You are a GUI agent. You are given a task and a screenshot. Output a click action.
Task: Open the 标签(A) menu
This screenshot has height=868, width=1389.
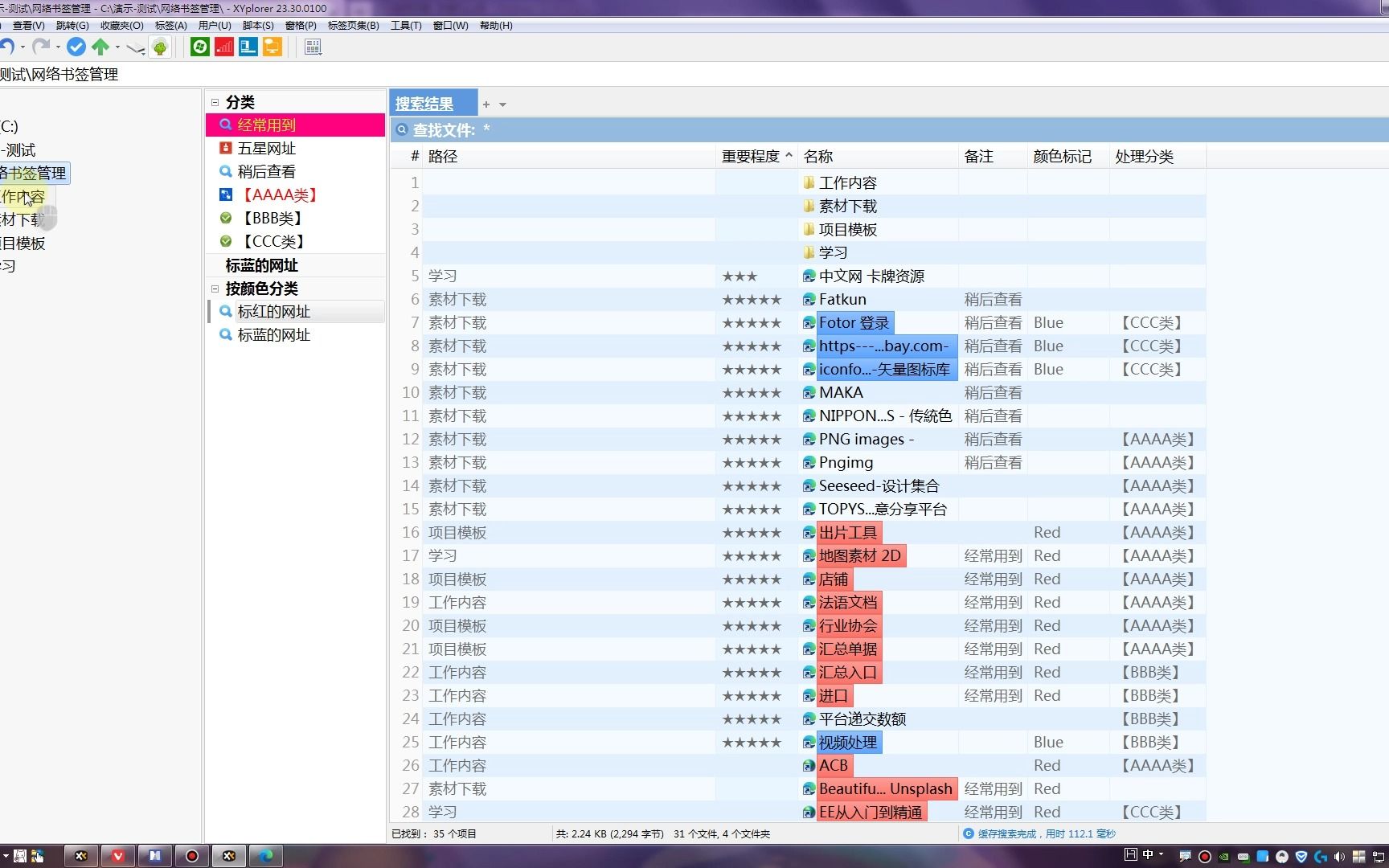[x=171, y=26]
